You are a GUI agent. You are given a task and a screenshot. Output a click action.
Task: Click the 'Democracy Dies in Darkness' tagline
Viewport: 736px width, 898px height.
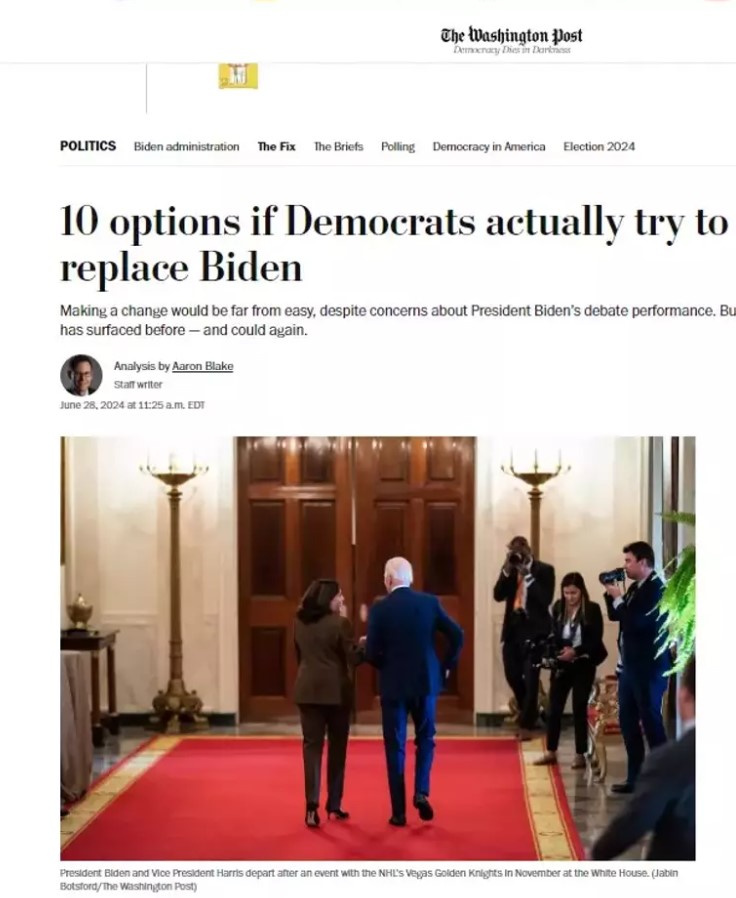click(511, 50)
